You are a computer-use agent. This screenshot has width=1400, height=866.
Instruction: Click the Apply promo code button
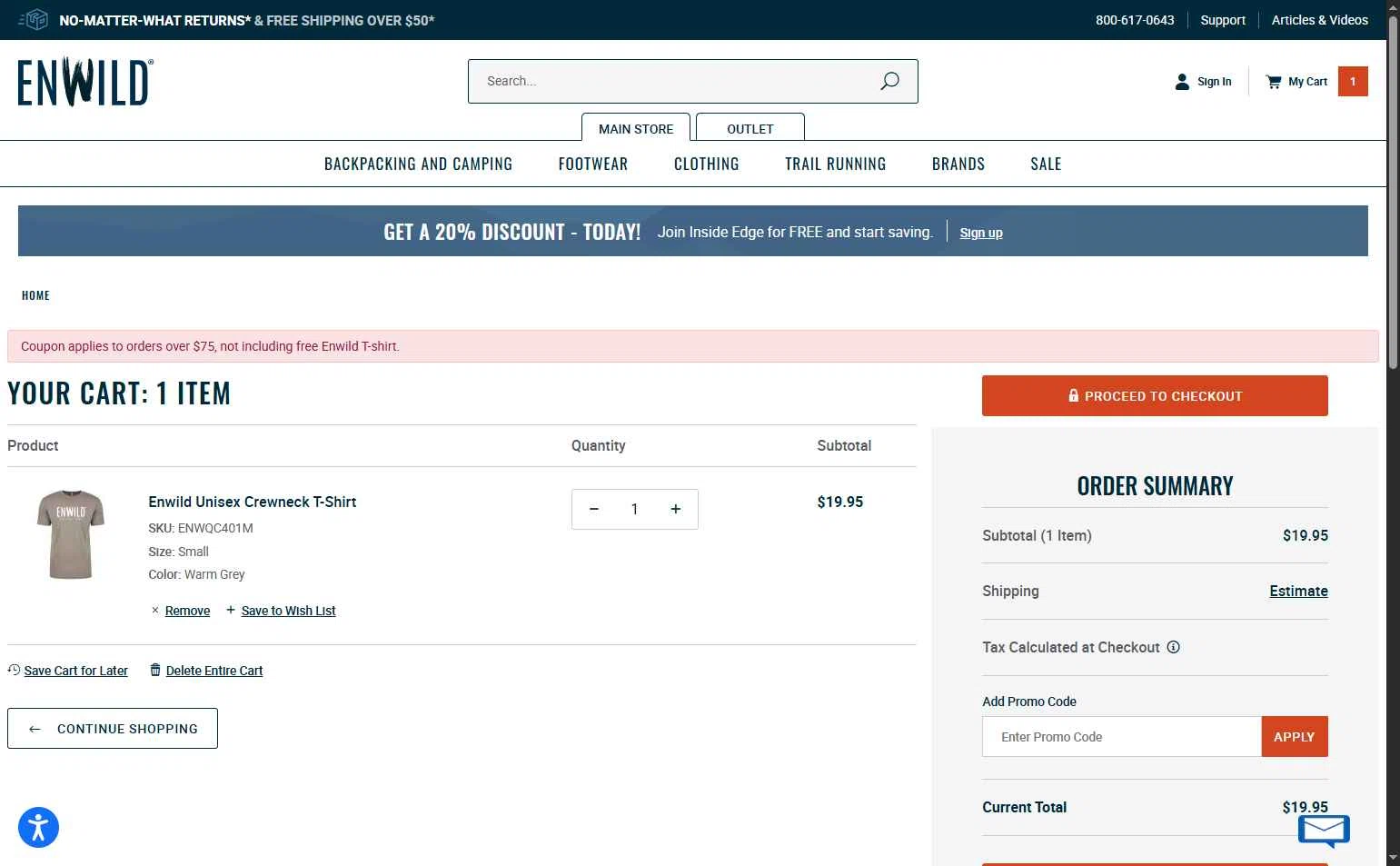coord(1295,737)
